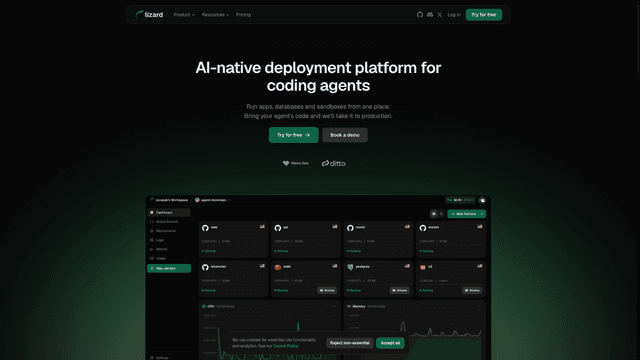The height and width of the screenshot is (360, 640).
Task: Click the region flag on reconciler card
Action: (262, 266)
